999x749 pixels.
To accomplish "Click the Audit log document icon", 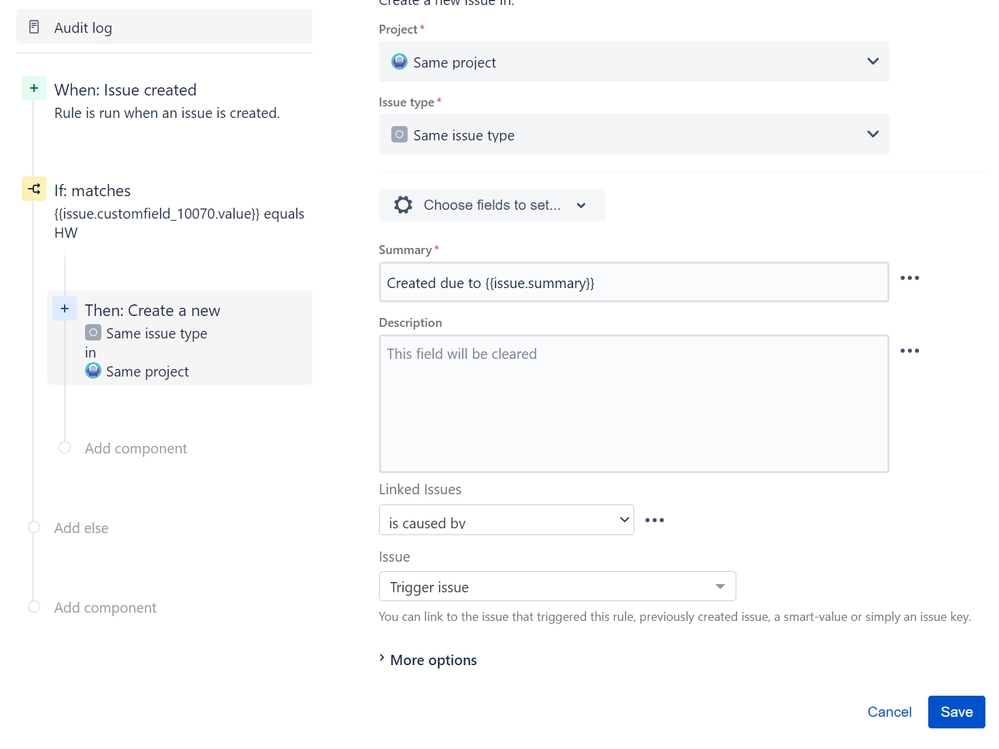I will 35,28.
